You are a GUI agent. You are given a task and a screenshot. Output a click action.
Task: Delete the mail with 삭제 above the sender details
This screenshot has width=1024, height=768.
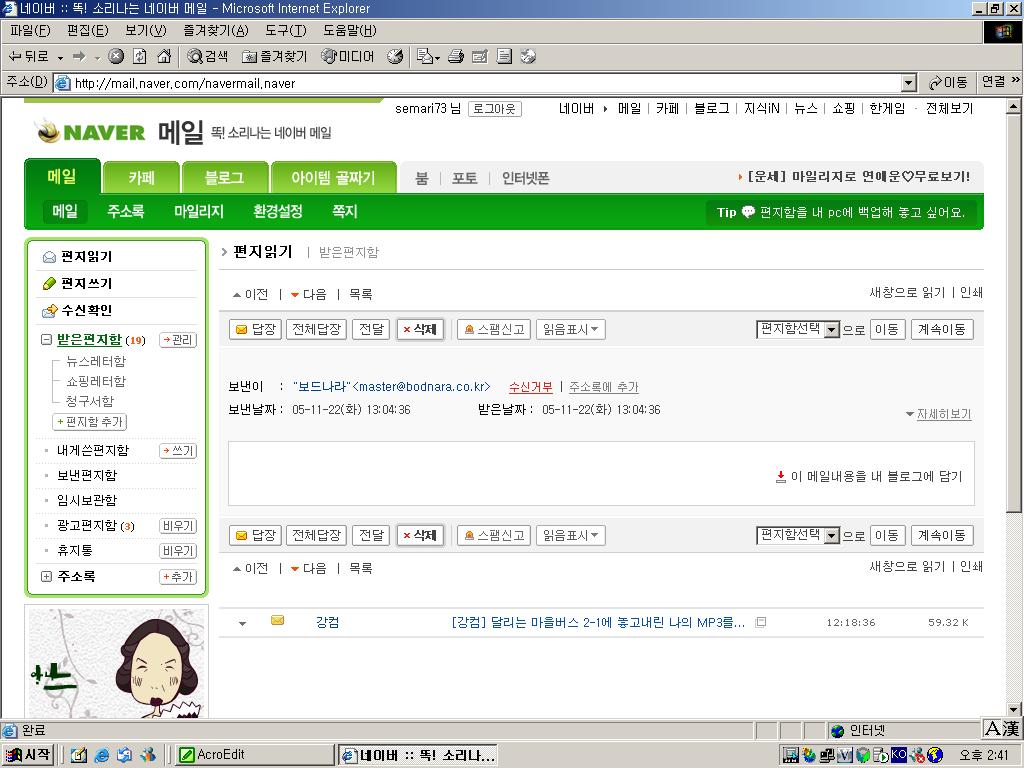[420, 329]
